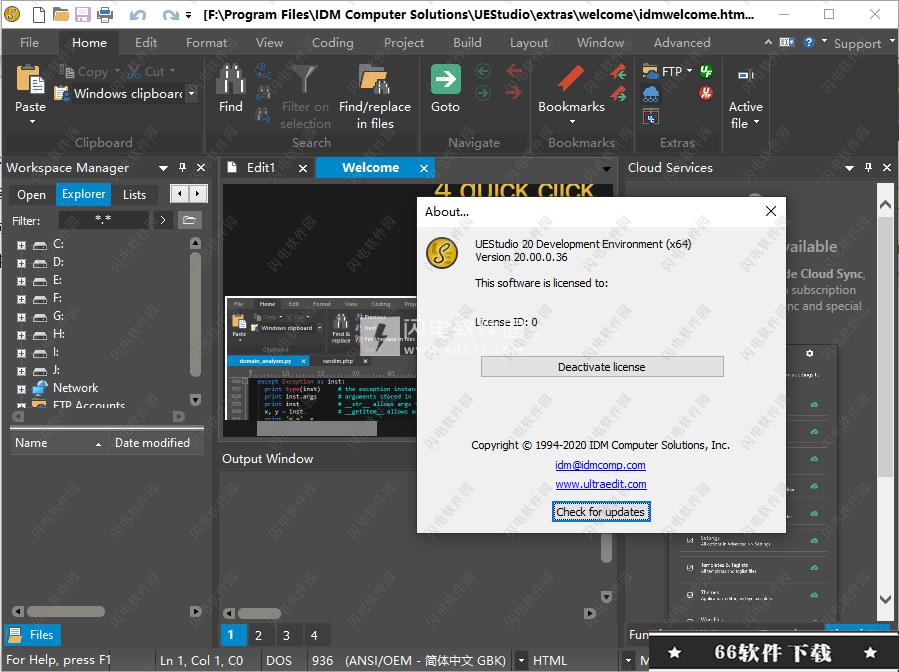Open the idm@idmcomp.com email link

pos(600,465)
